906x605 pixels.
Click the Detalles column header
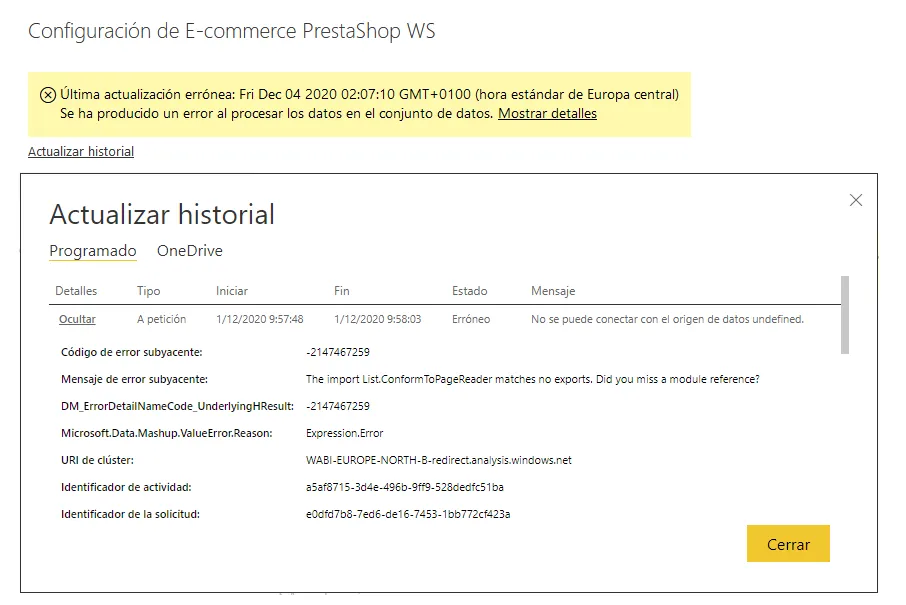pyautogui.click(x=76, y=291)
